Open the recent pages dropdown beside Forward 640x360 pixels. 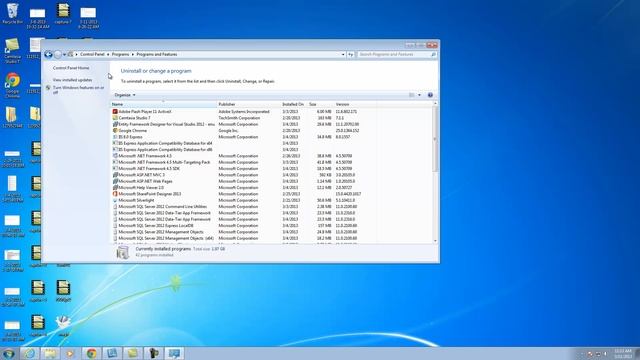coord(64,55)
